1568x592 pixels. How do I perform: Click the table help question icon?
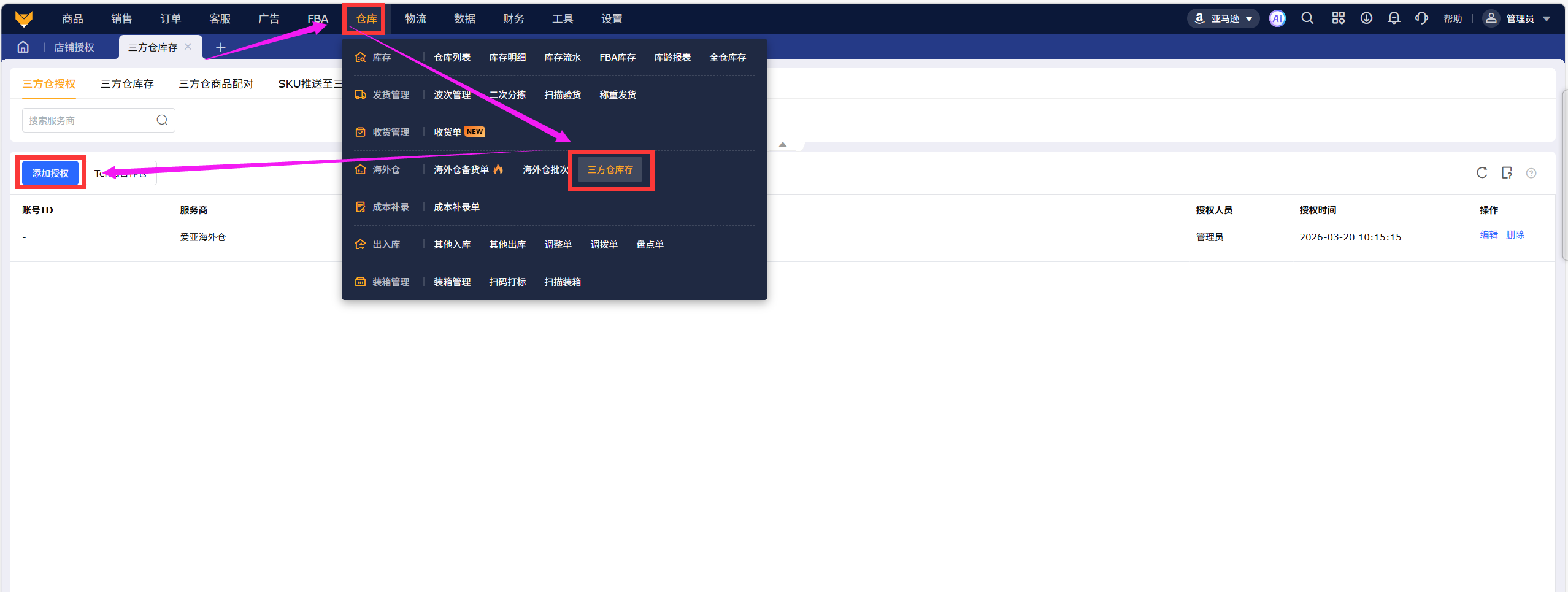click(1531, 173)
